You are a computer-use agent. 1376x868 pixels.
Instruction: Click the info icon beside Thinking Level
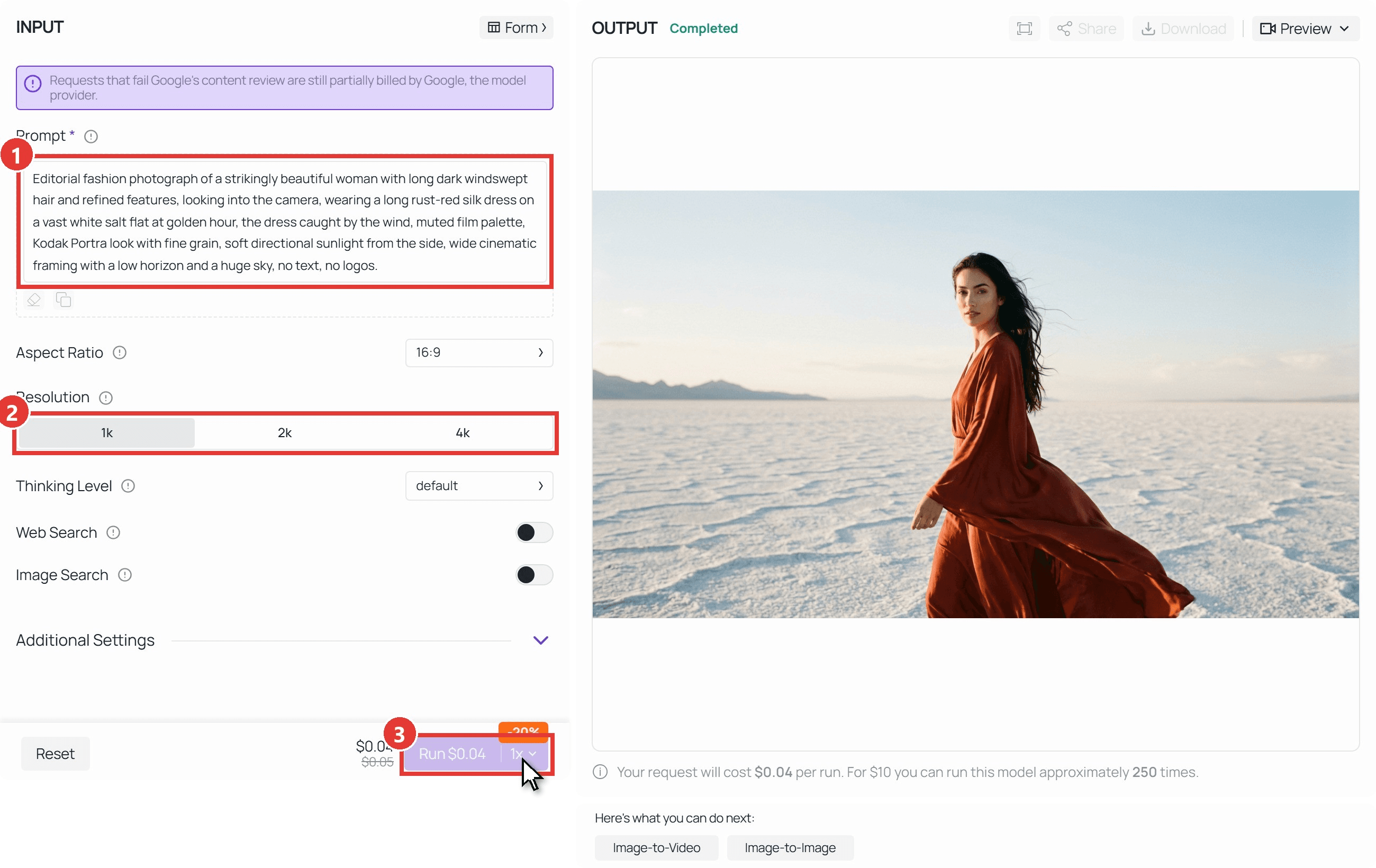(128, 486)
